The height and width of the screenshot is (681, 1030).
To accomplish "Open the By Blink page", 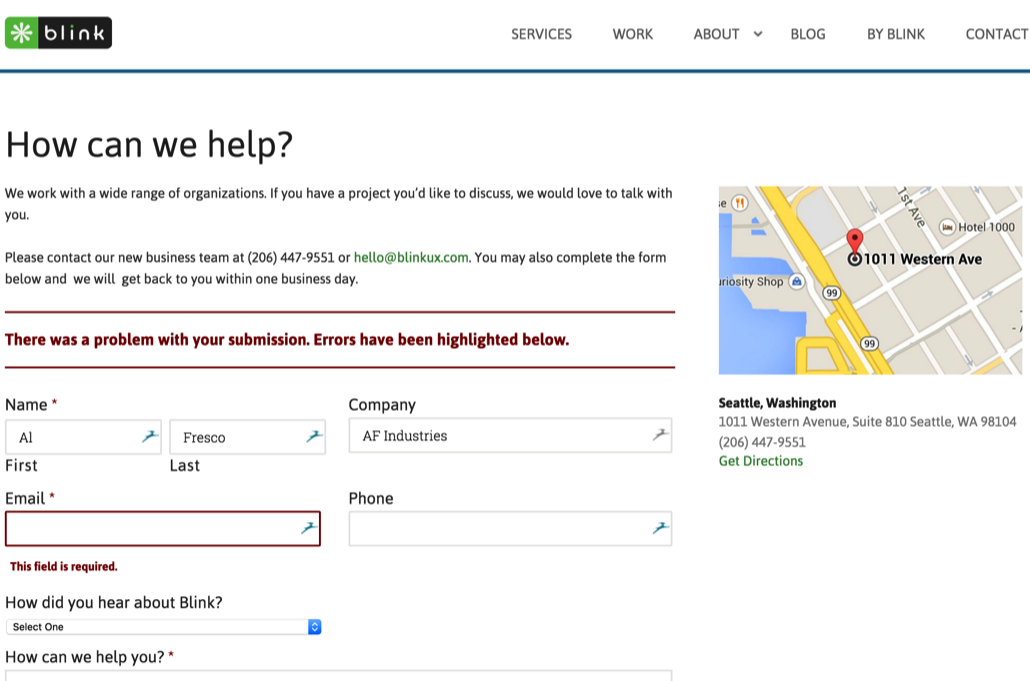I will 895,34.
